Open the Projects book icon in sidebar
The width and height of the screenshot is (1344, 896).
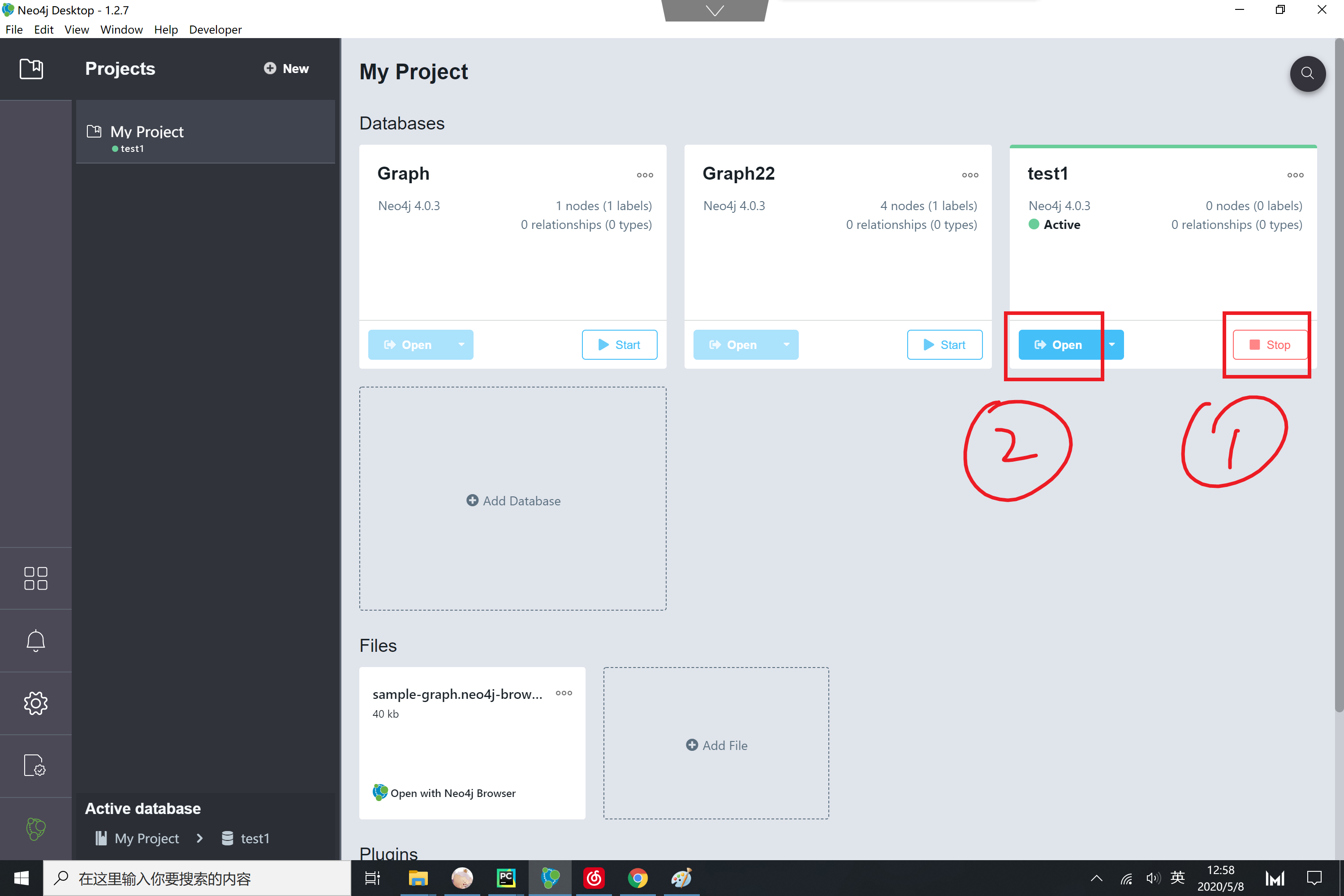click(x=31, y=69)
